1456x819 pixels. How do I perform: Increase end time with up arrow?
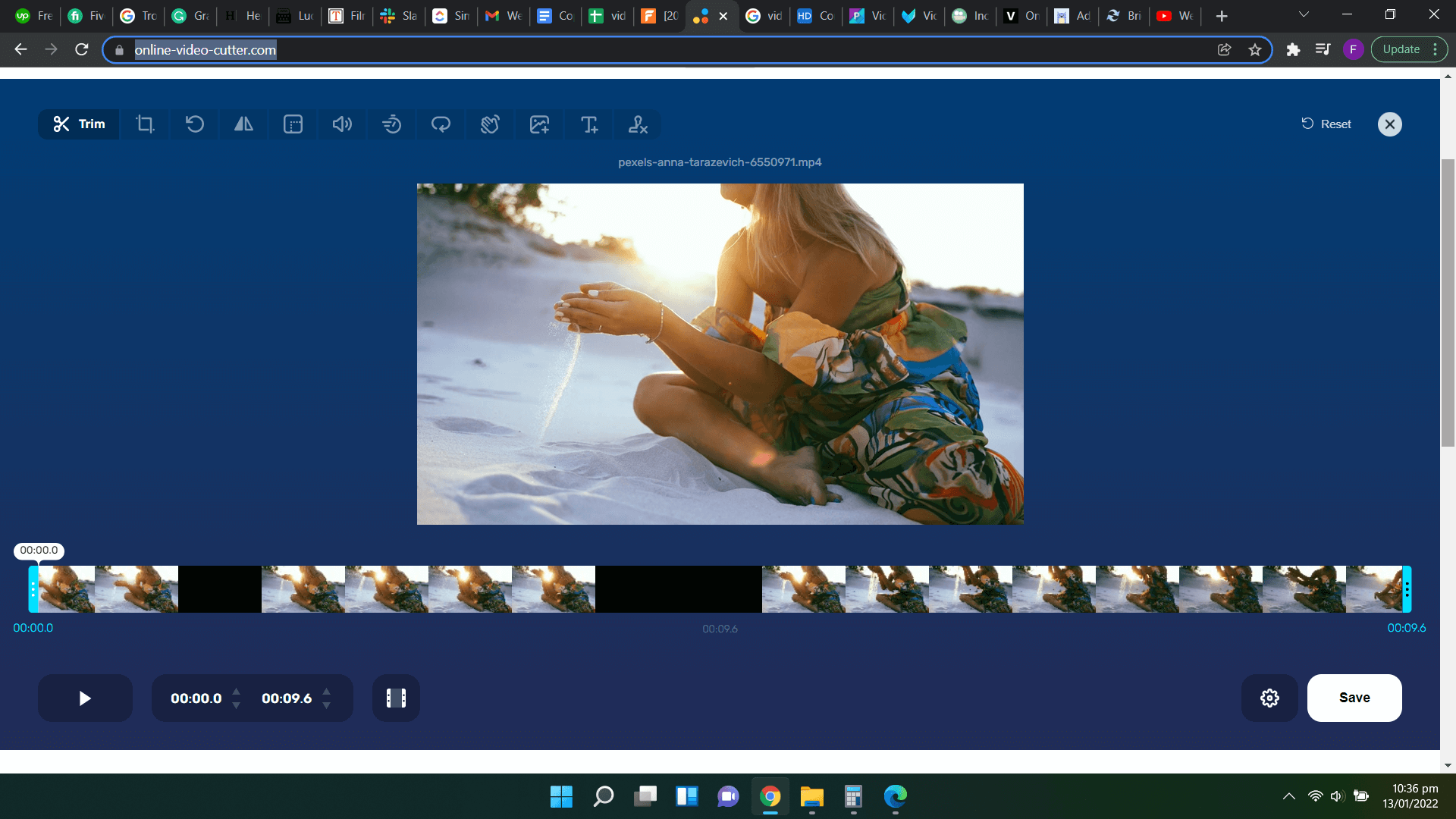[x=327, y=691]
